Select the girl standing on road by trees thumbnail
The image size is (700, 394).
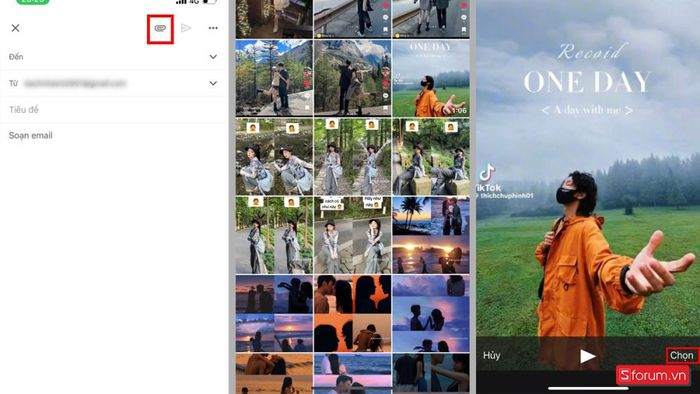(x=274, y=235)
